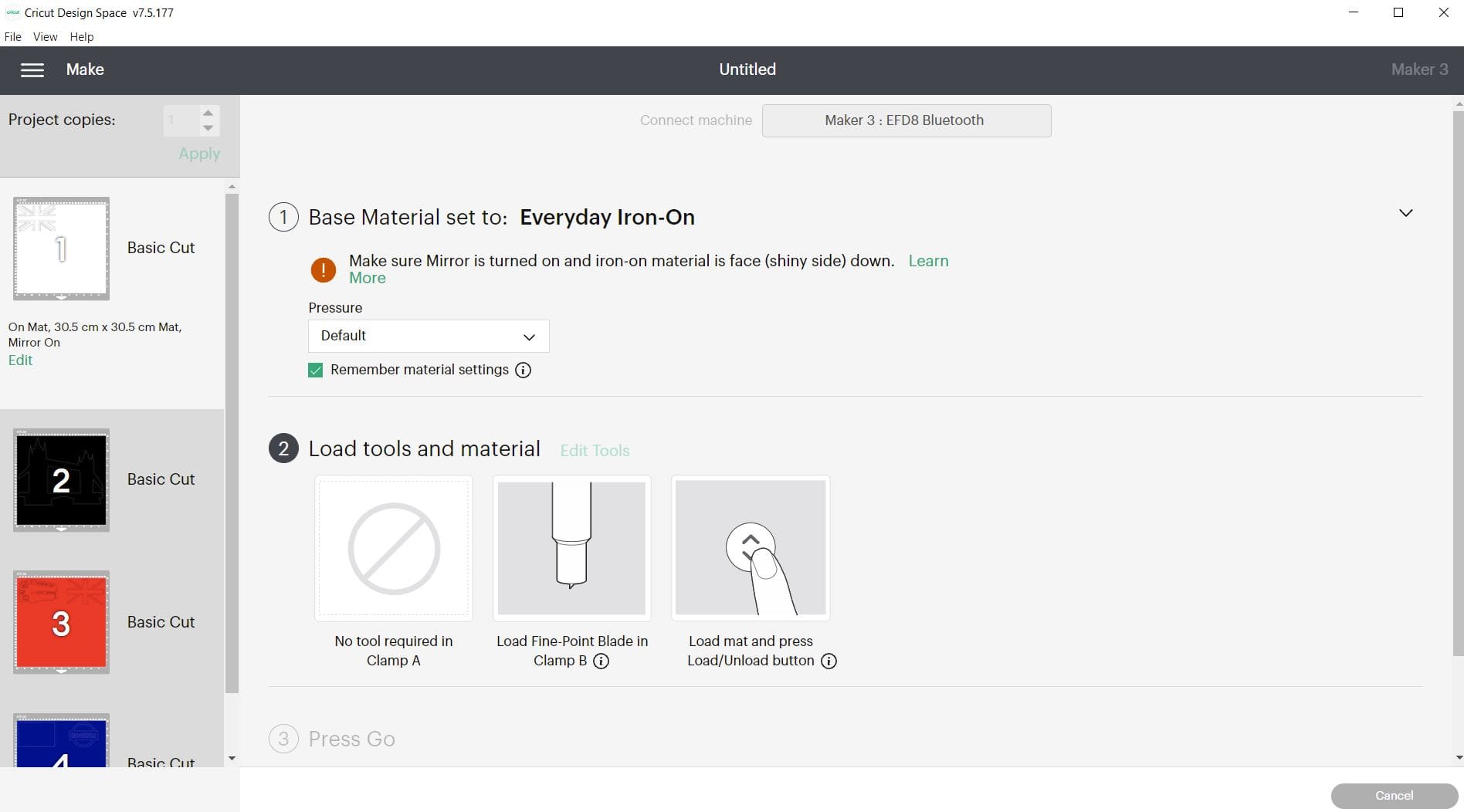
Task: Select mat 2 black thumbnail
Action: coord(61,480)
